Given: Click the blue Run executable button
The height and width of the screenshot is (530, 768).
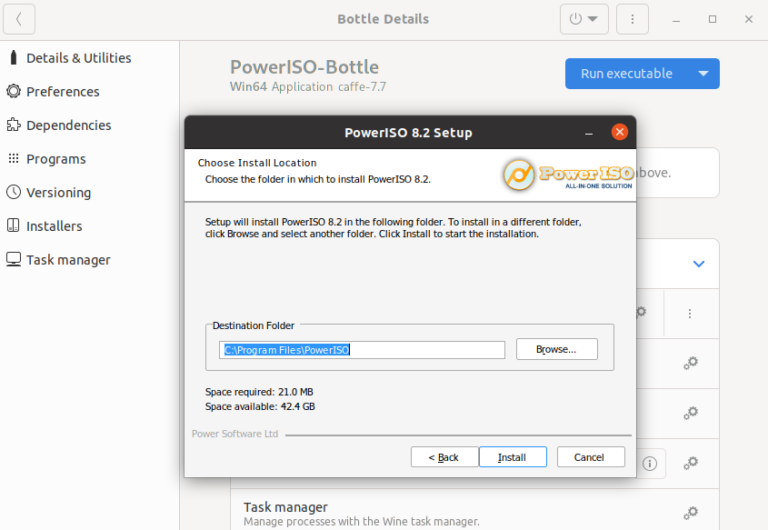Looking at the screenshot, I should 627,73.
